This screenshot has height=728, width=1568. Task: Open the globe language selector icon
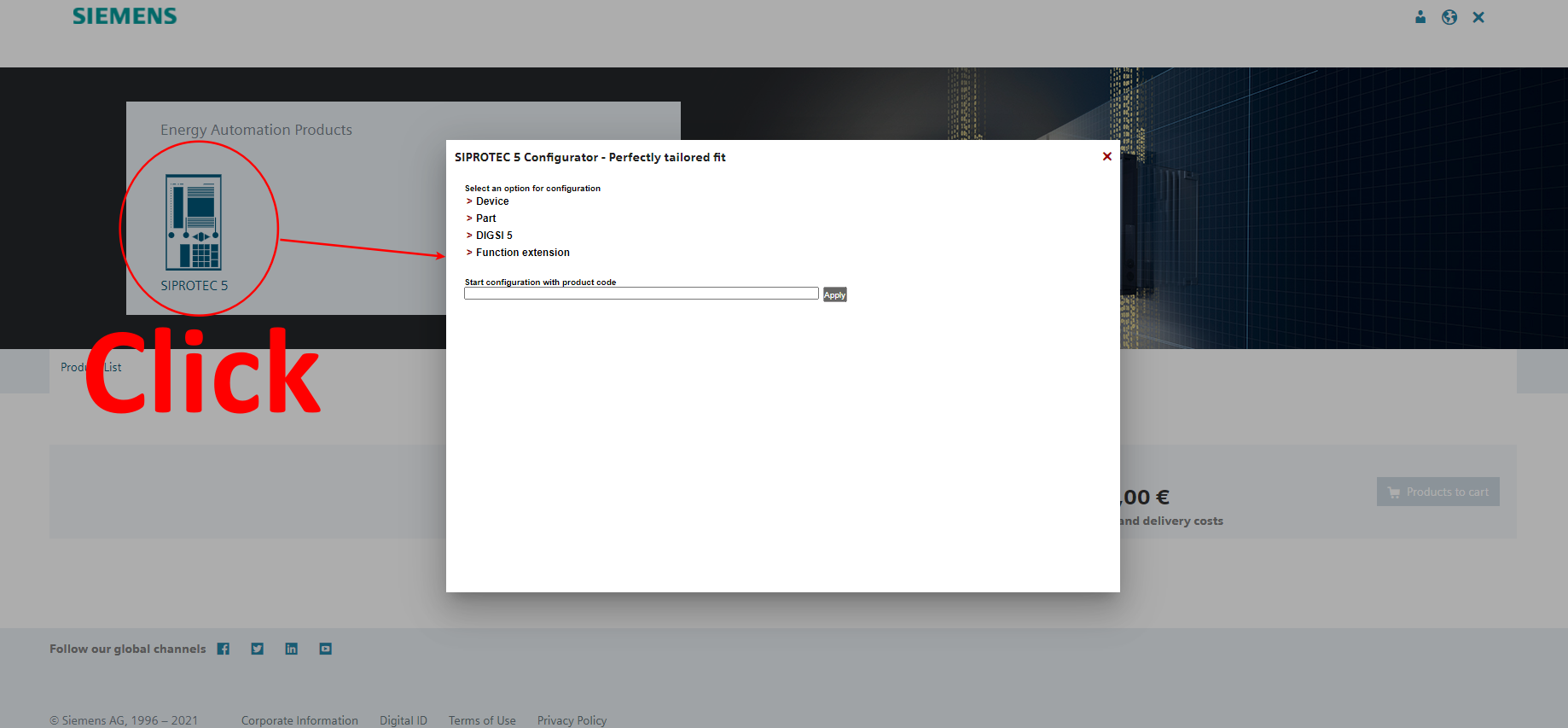point(1449,17)
